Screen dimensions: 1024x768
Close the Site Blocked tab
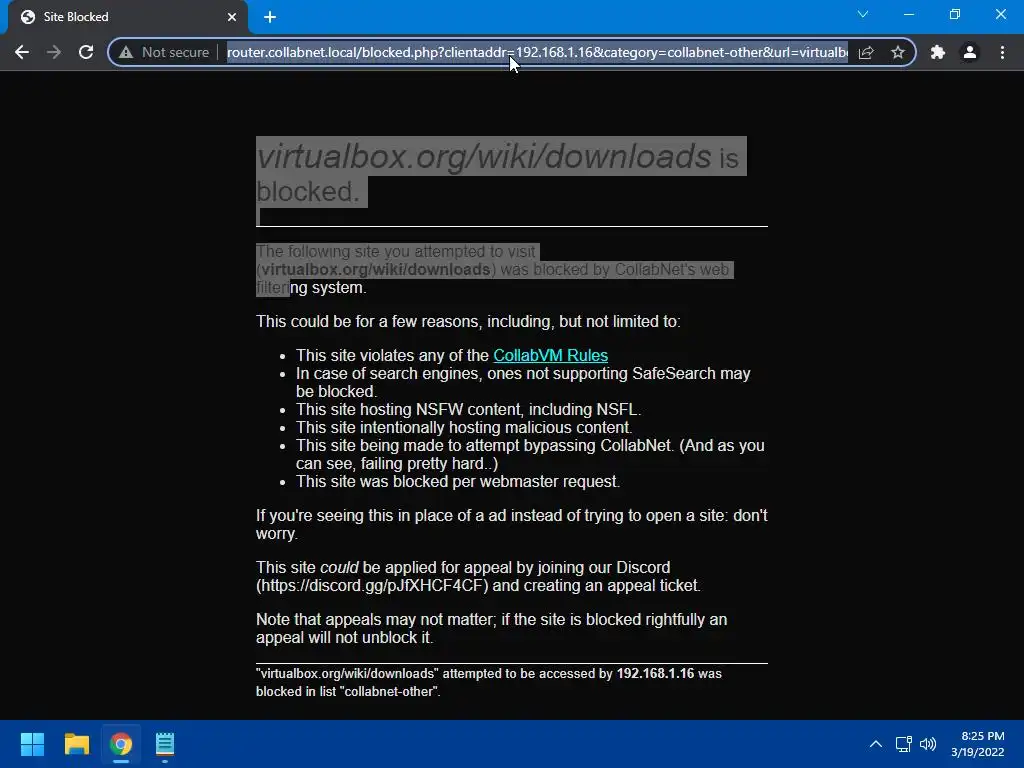232,17
